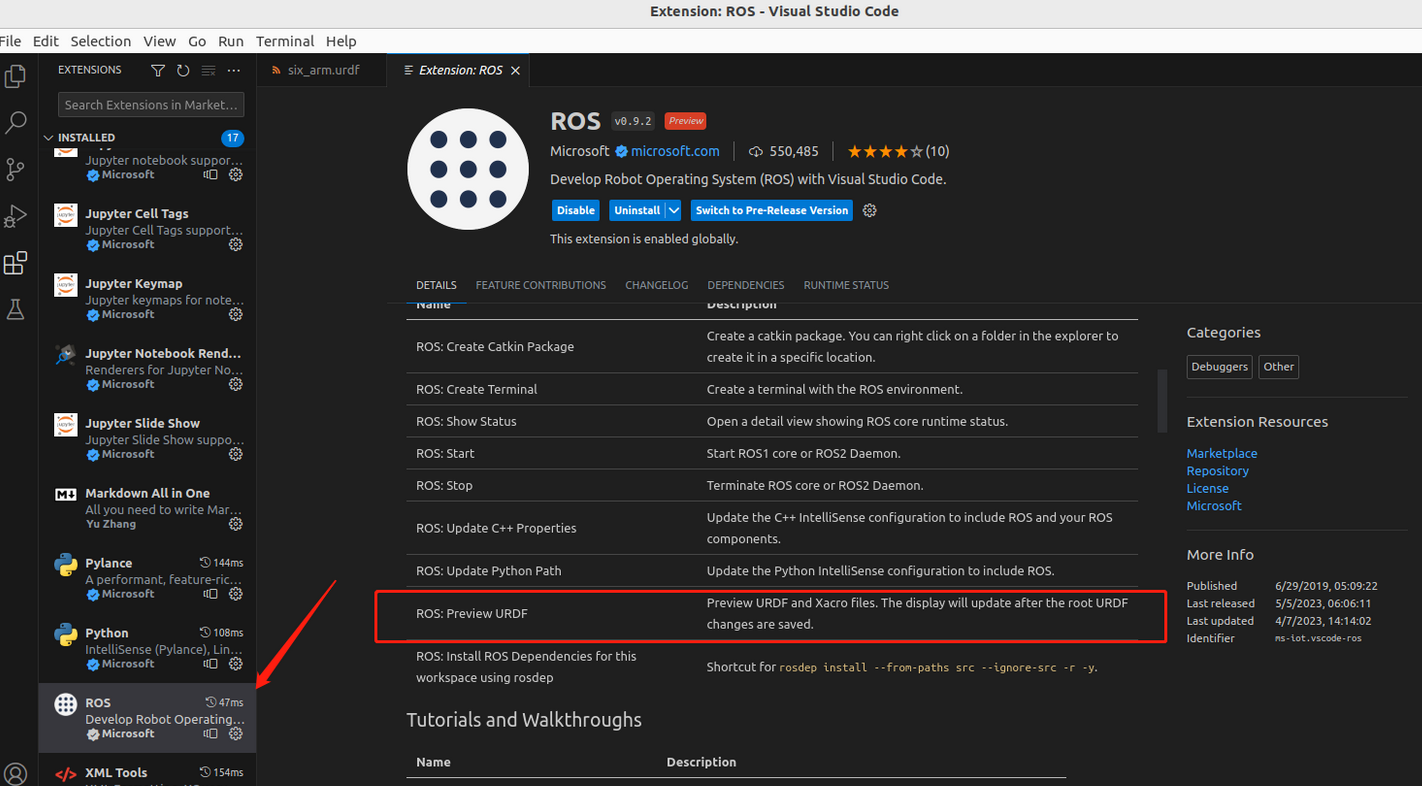Manage gear for Pylance extension
Image resolution: width=1422 pixels, height=786 pixels.
[x=236, y=594]
